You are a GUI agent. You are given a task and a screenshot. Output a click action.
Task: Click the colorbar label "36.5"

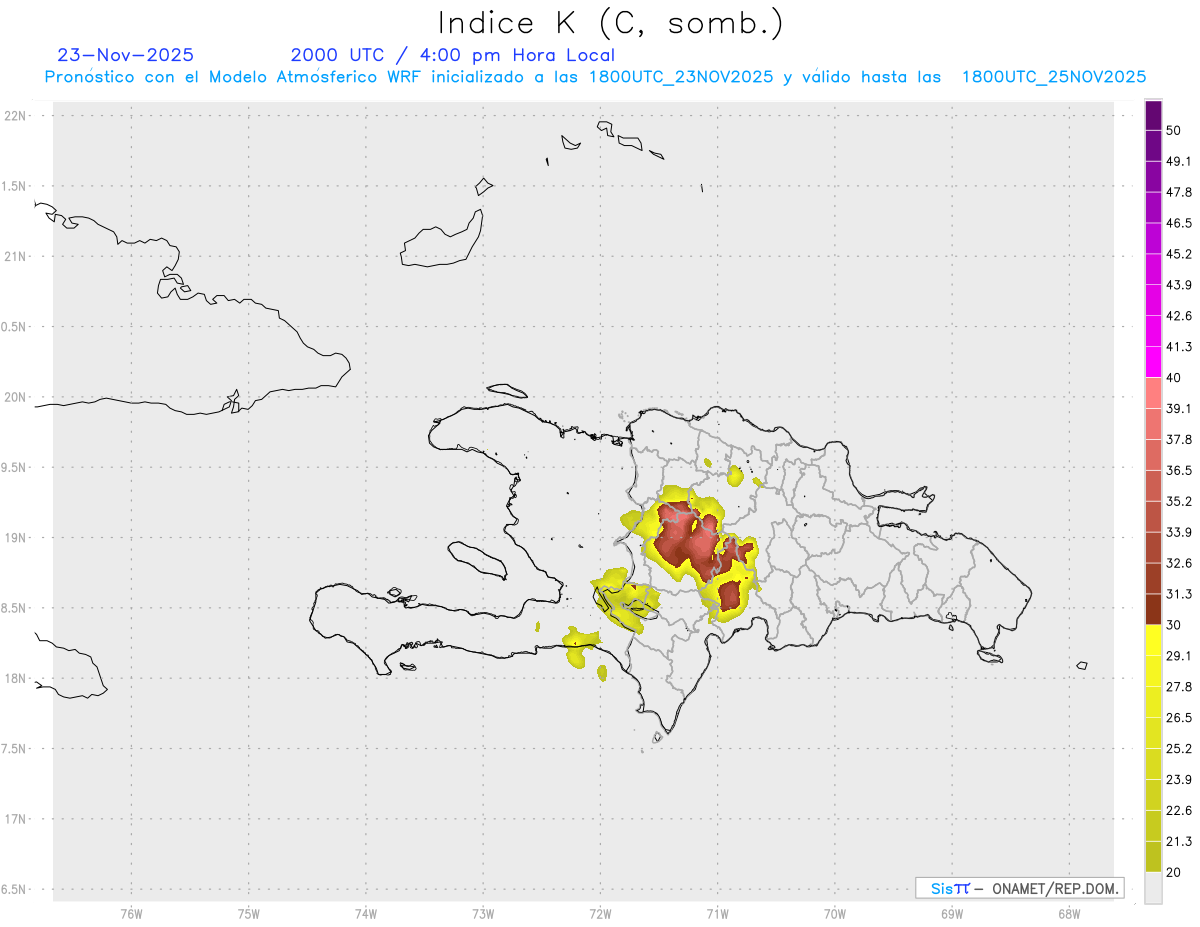coord(1179,470)
